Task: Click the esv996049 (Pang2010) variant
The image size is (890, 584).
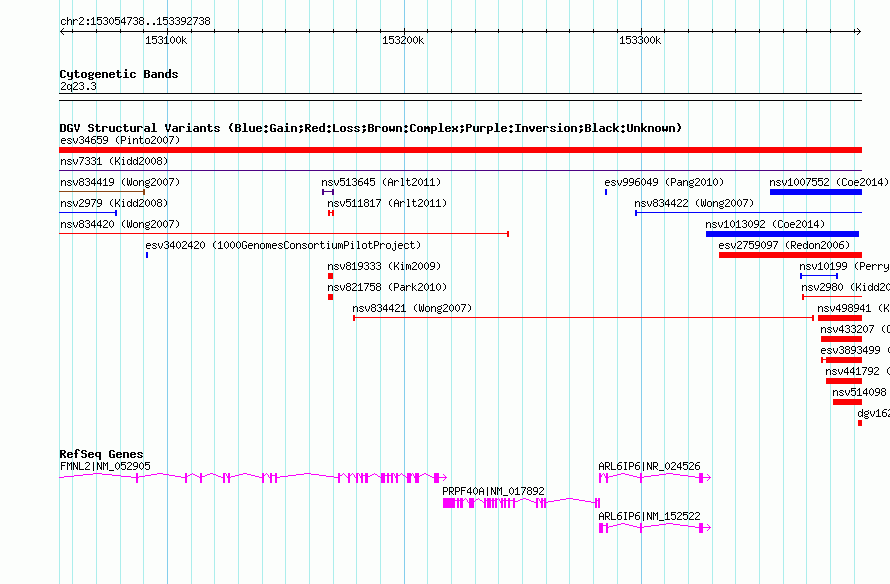Action: [x=606, y=192]
